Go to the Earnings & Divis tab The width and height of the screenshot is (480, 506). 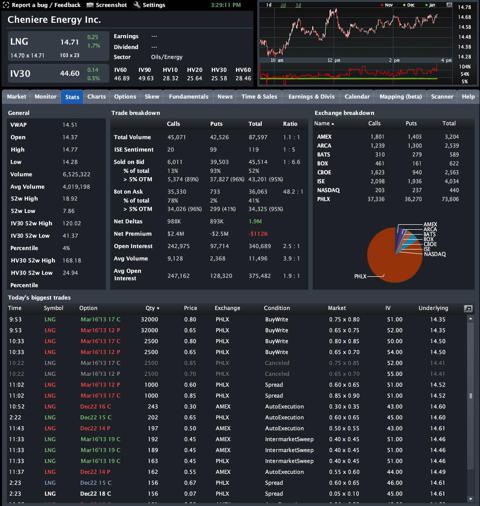311,97
